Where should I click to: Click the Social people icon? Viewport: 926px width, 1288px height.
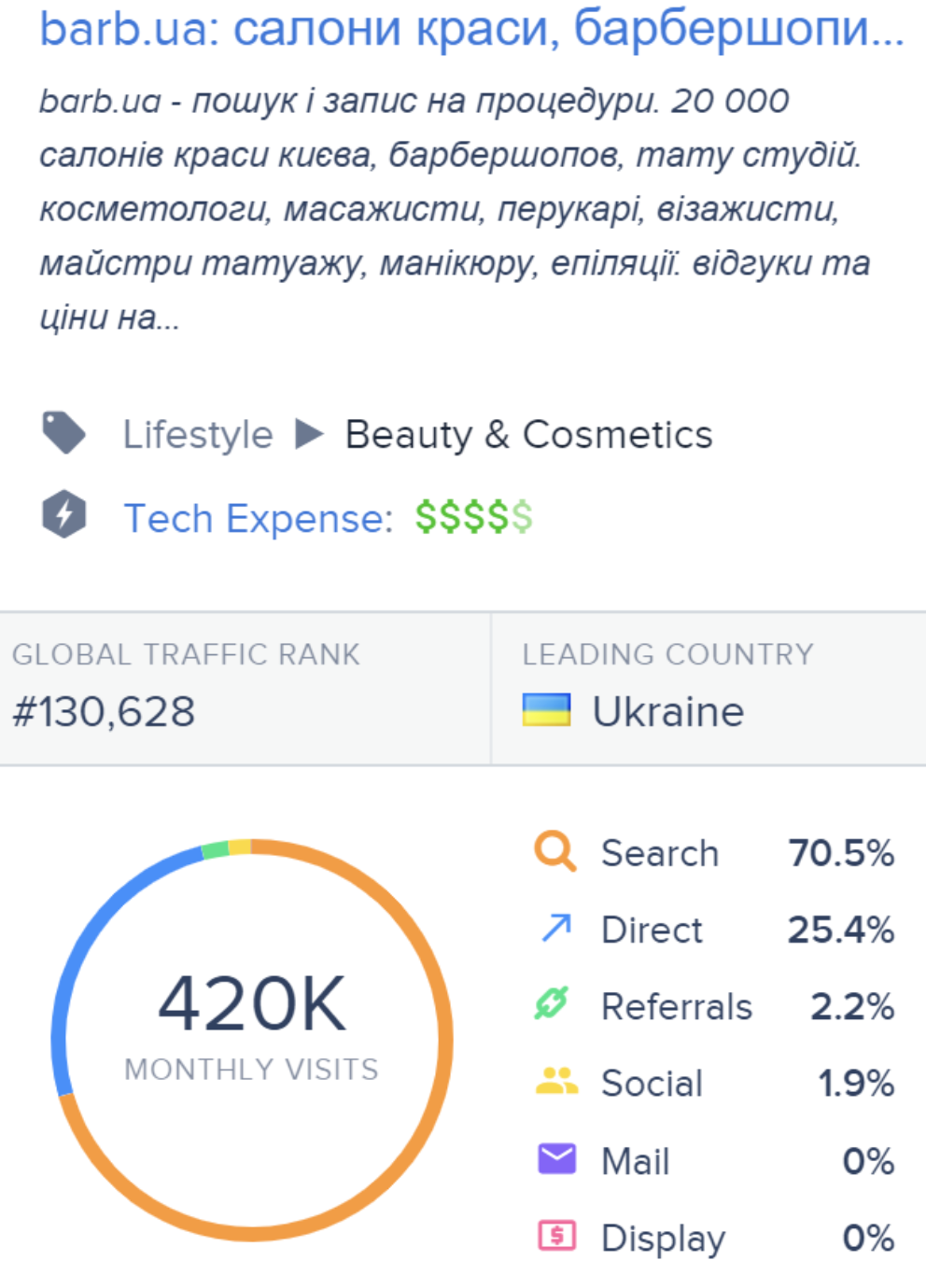557,1081
